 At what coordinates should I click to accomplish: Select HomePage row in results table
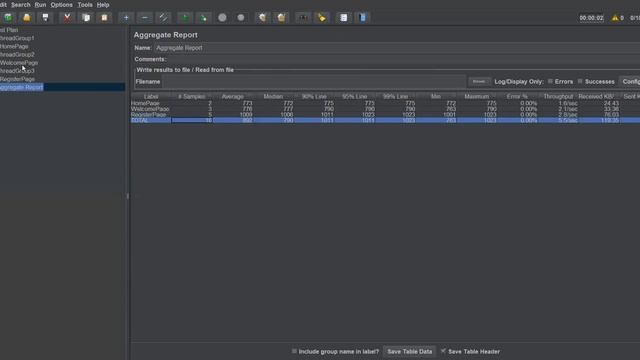pyautogui.click(x=385, y=103)
